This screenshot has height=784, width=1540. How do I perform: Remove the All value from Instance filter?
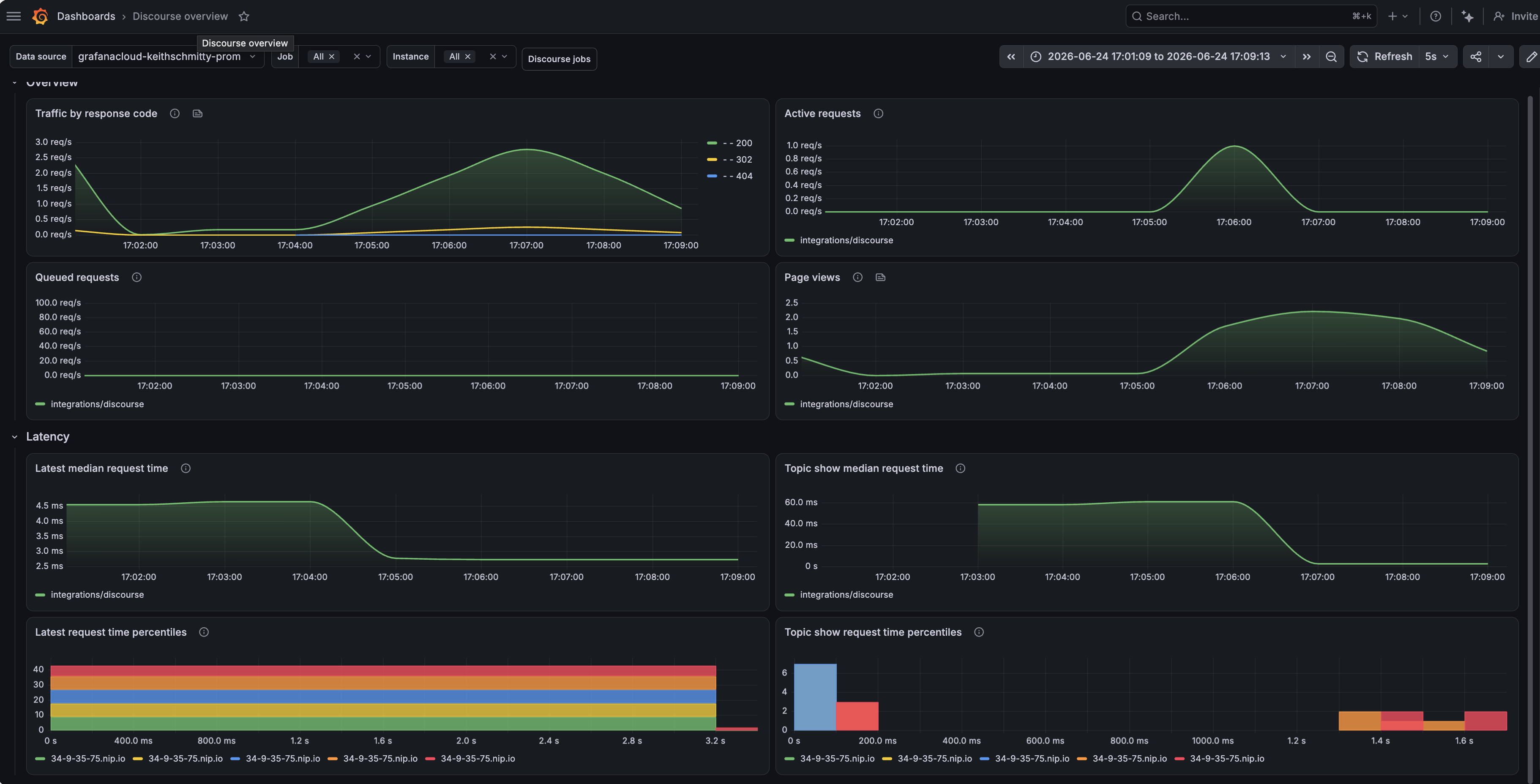pos(468,56)
